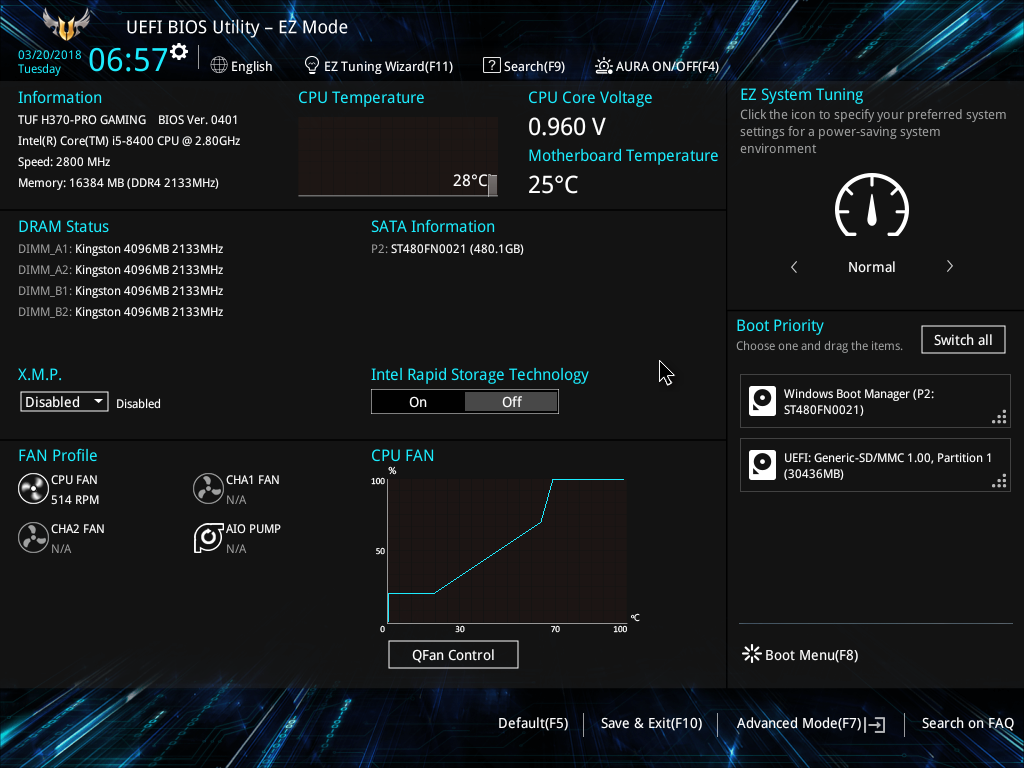Click the Boot Menu asterisk icon

[x=752, y=654]
